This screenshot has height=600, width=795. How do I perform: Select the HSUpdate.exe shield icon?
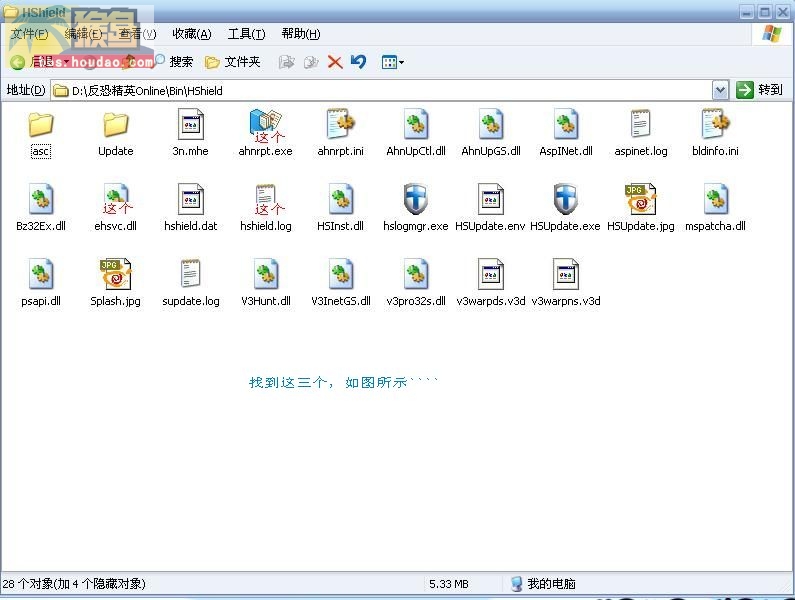click(566, 199)
